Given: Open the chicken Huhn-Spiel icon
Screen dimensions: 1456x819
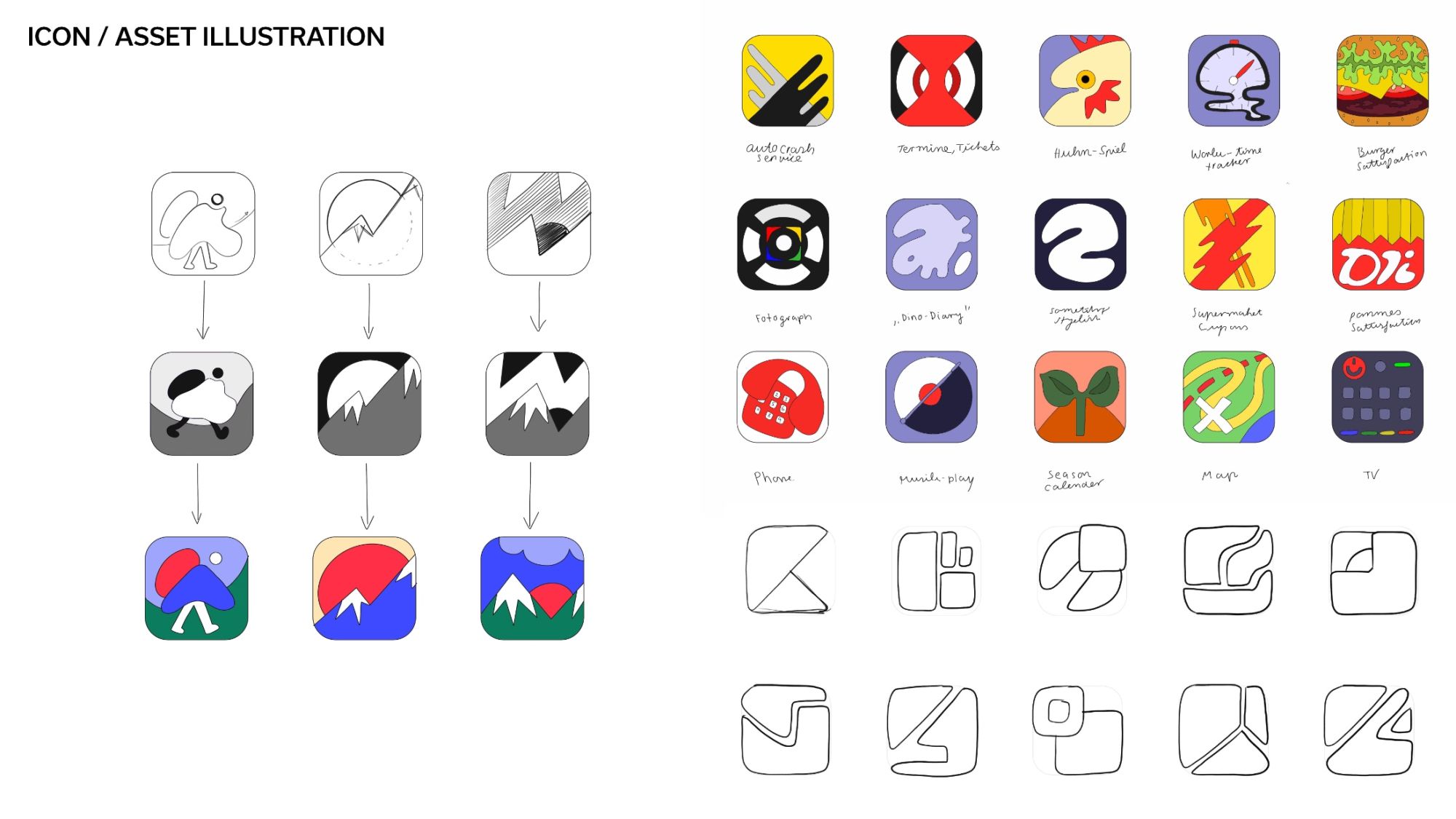Looking at the screenshot, I should pos(1085,80).
